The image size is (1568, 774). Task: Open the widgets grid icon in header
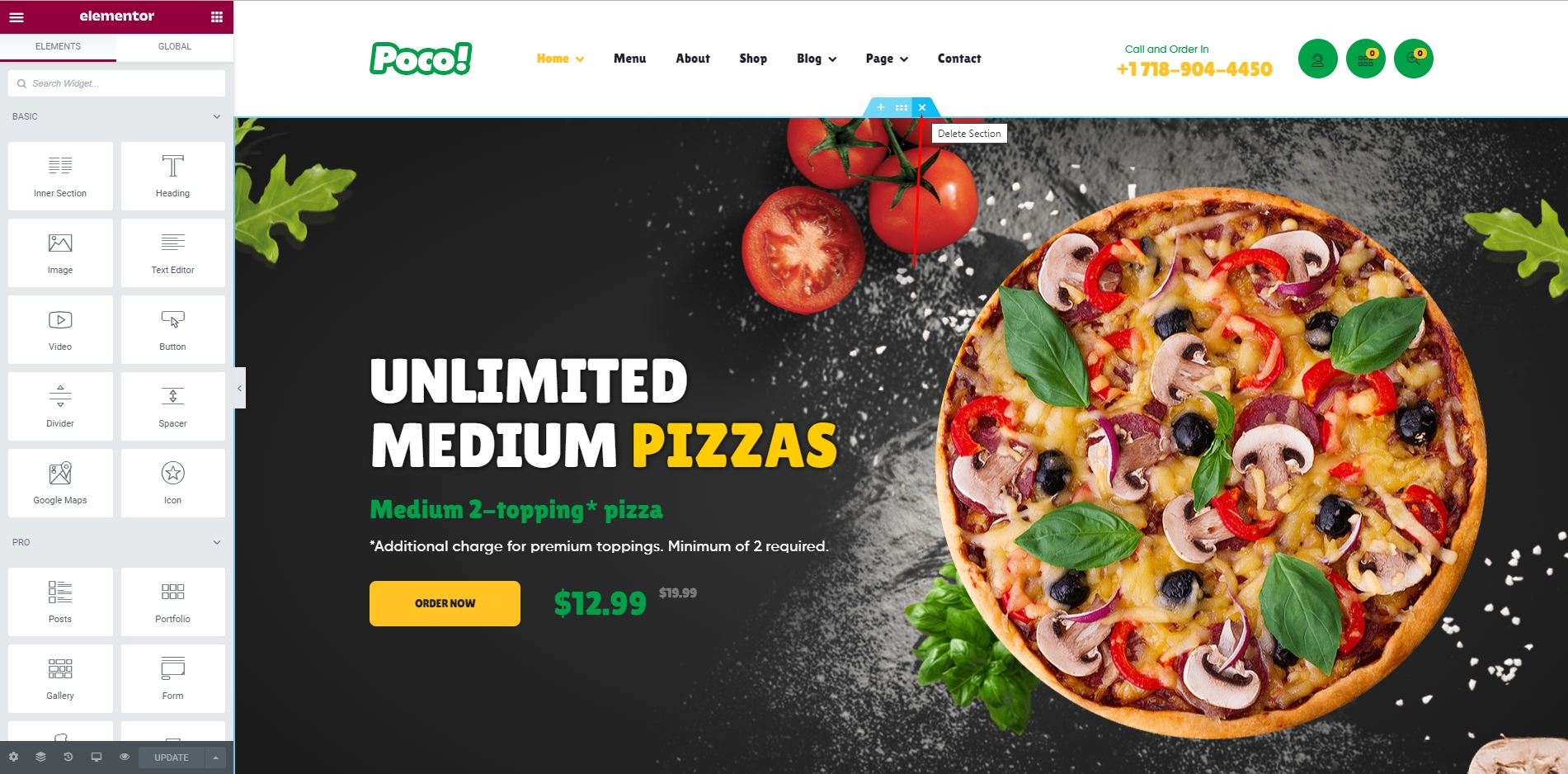217,17
